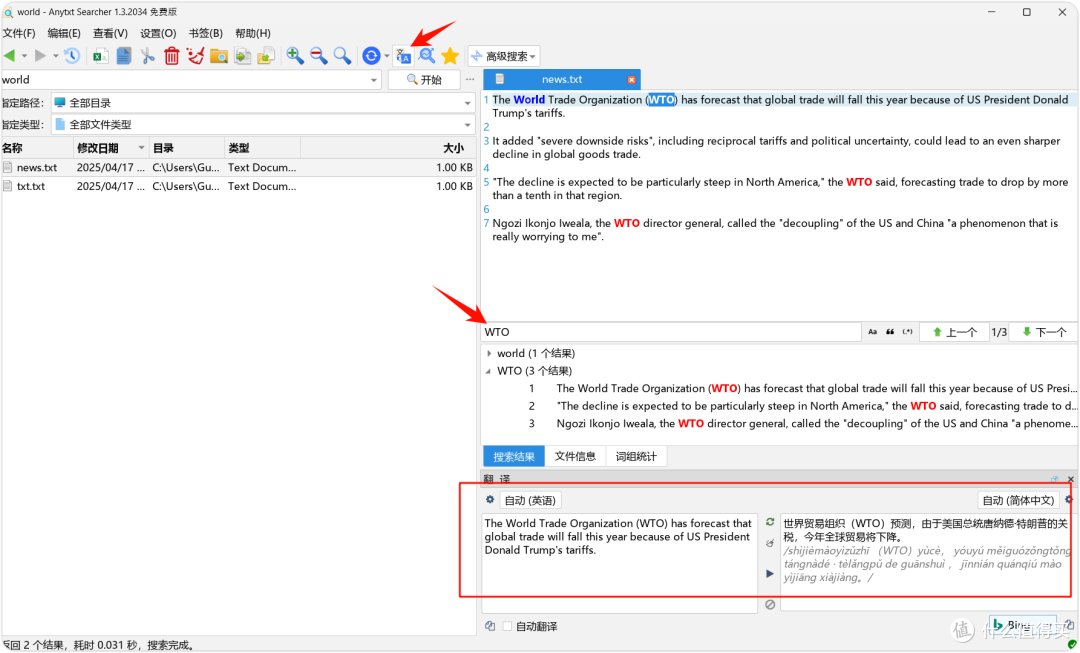Click the 下一个 next match button
This screenshot has height=653, width=1080.
tap(1043, 332)
